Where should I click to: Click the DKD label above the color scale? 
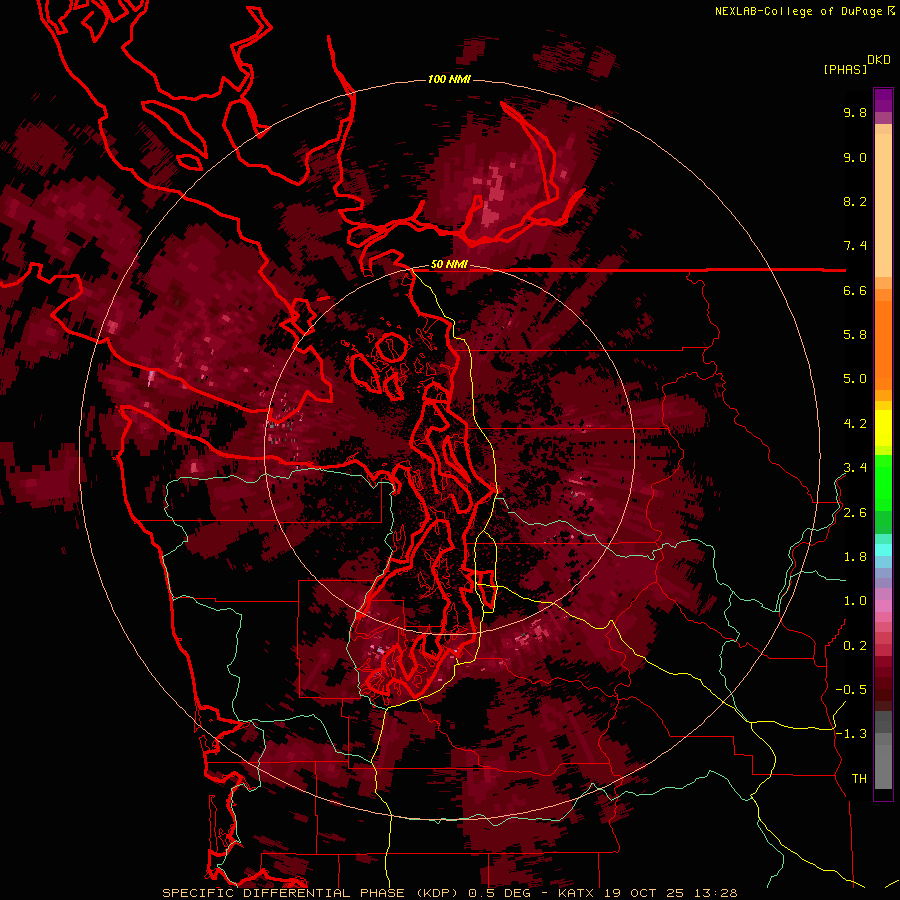click(x=879, y=60)
